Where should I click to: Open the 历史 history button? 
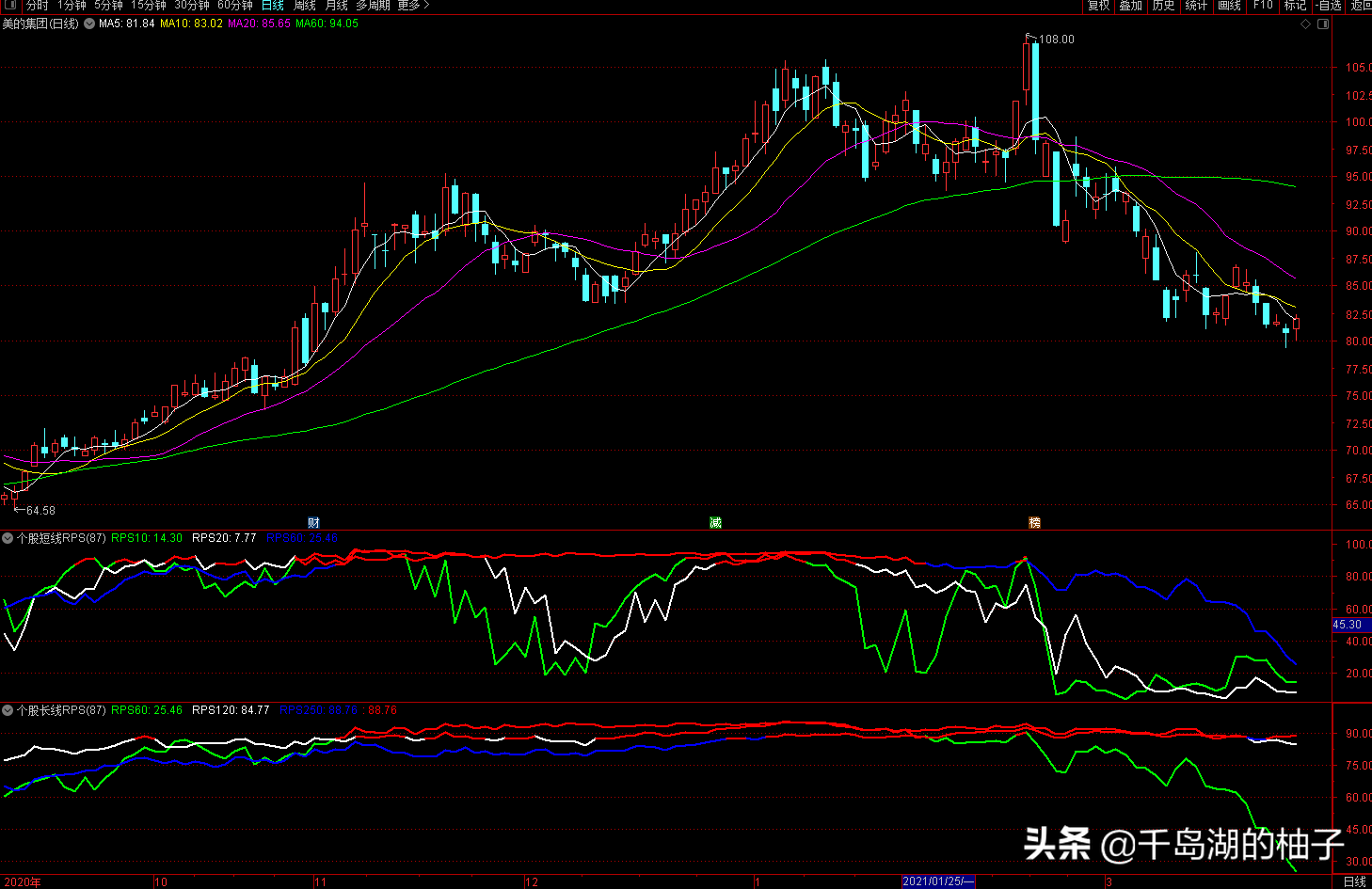tap(1164, 6)
